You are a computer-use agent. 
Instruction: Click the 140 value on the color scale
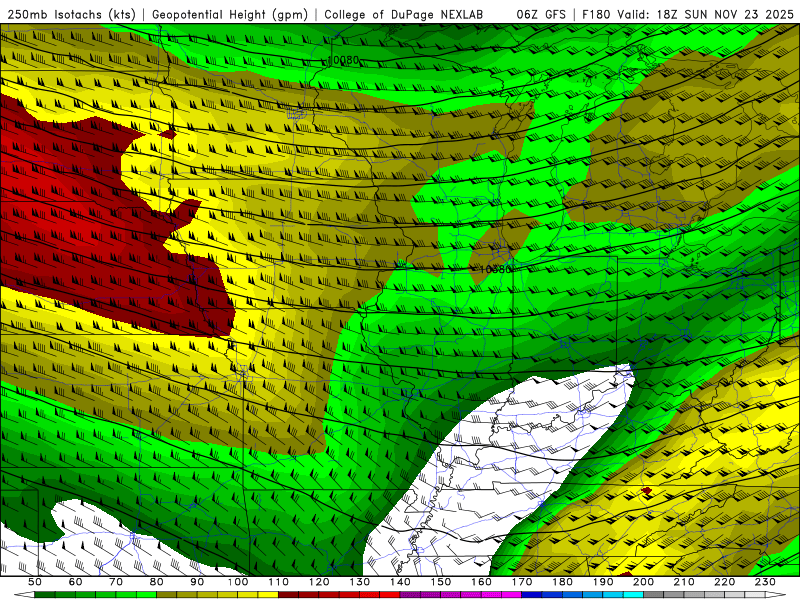pyautogui.click(x=401, y=582)
